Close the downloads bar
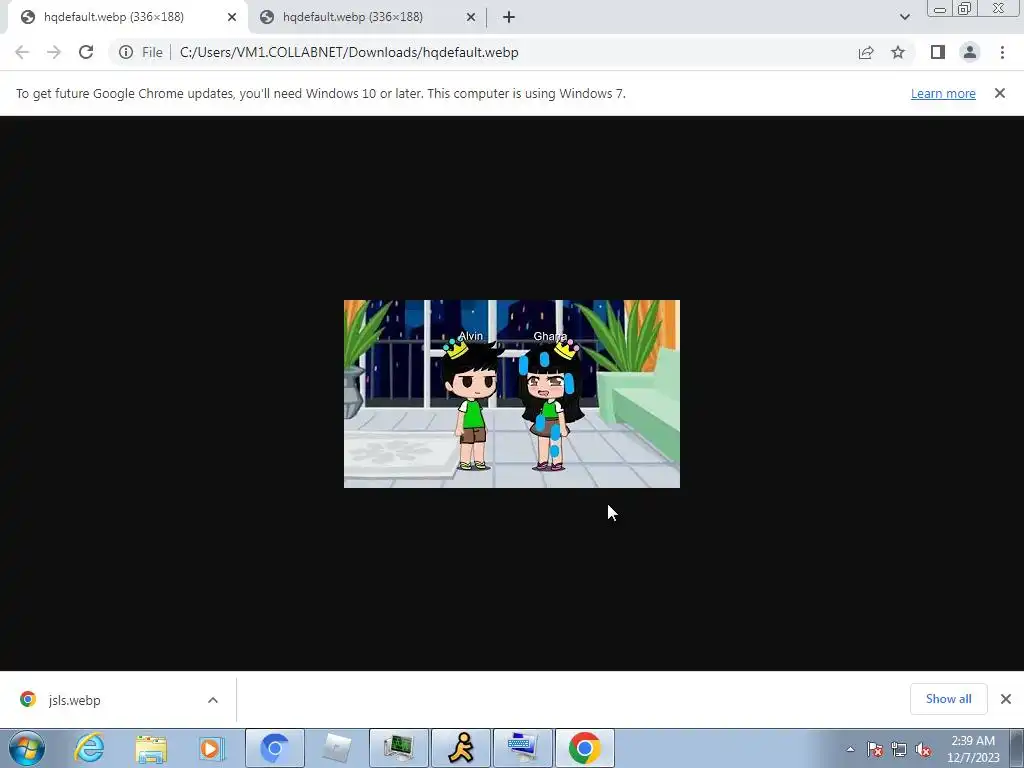 coord(1006,699)
